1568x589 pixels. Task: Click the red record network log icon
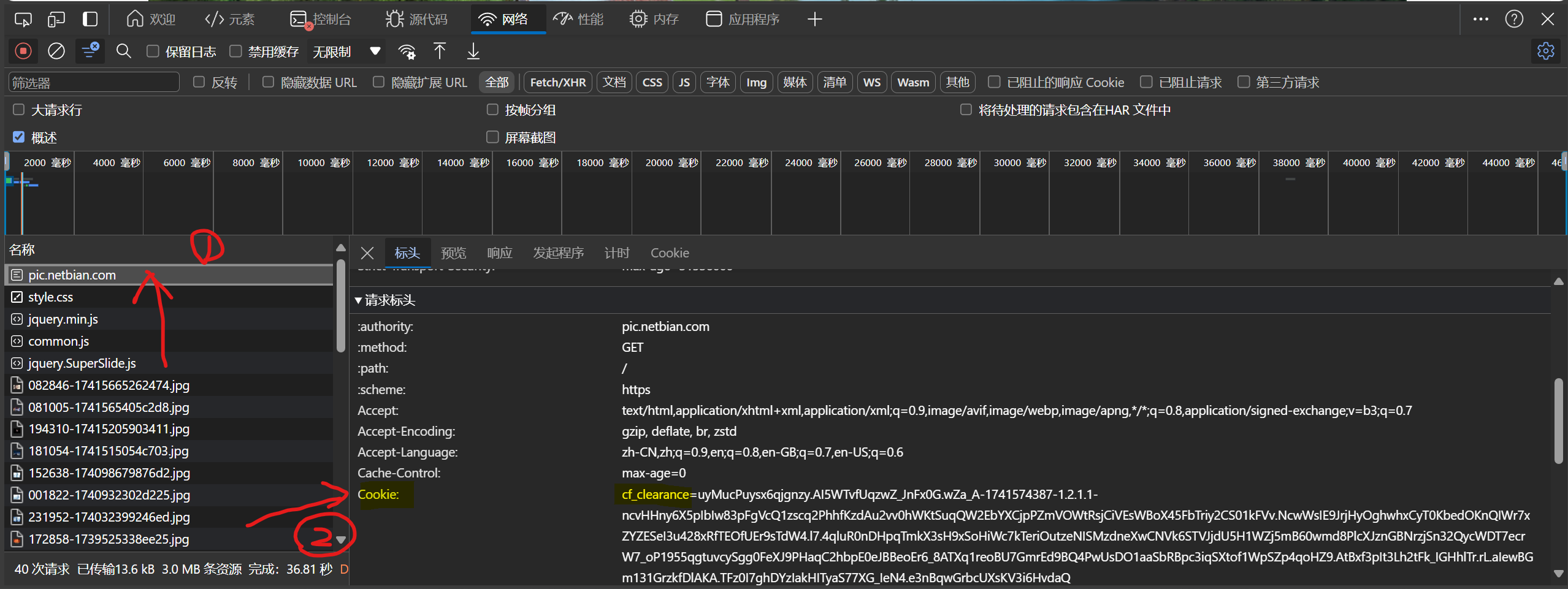[x=23, y=51]
